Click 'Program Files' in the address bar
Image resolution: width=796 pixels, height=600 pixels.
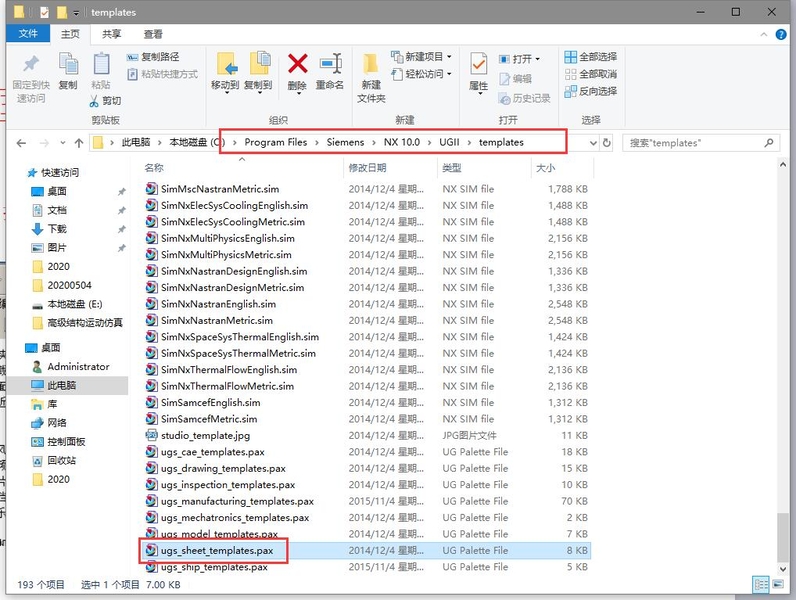tap(276, 143)
